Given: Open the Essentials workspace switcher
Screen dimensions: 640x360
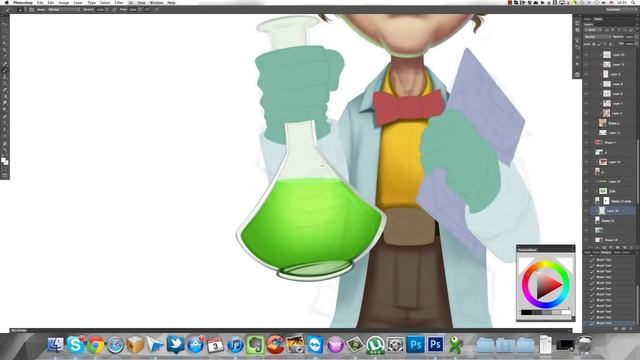Looking at the screenshot, I should click(622, 9).
